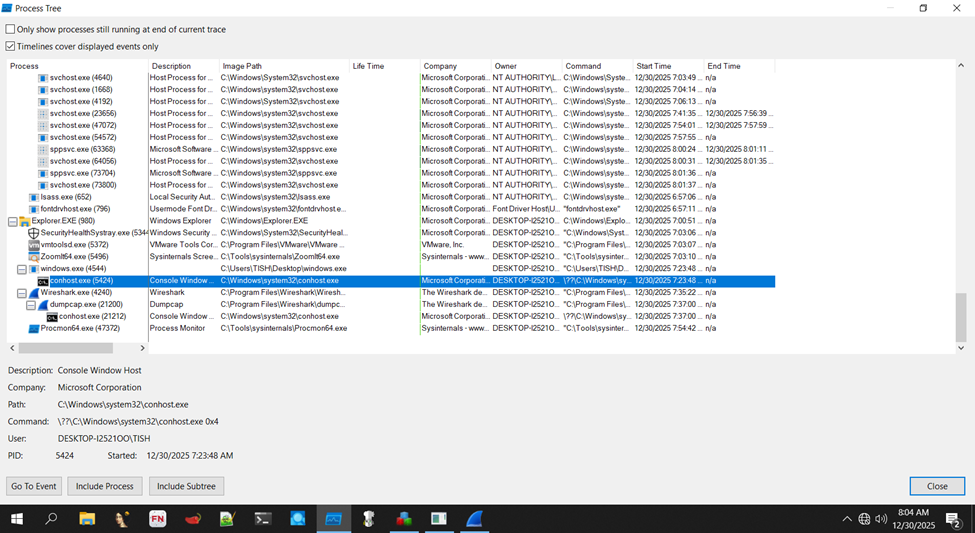Click the Close button at bottom right

(937, 486)
